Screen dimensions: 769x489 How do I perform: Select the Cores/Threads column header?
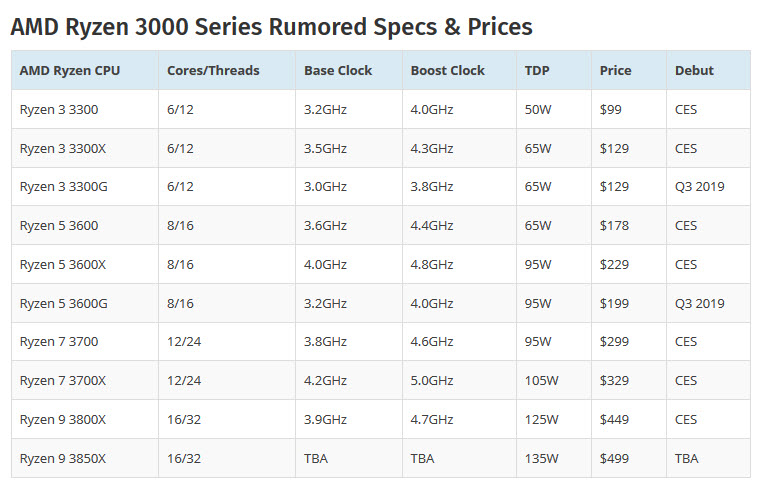click(213, 71)
